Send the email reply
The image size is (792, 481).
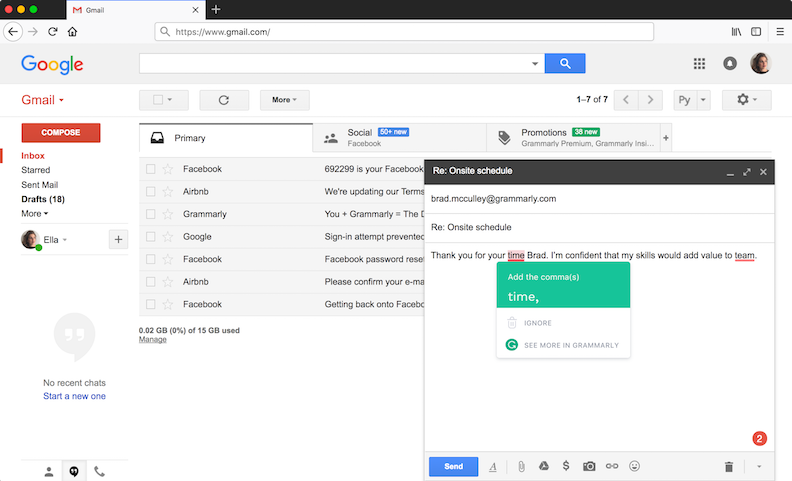tap(453, 466)
